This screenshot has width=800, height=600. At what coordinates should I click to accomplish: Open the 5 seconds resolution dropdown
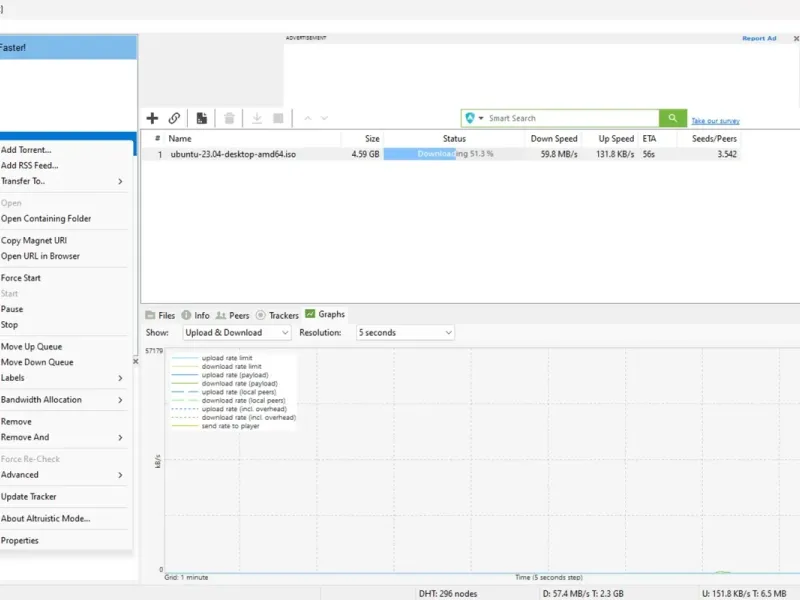(x=405, y=333)
